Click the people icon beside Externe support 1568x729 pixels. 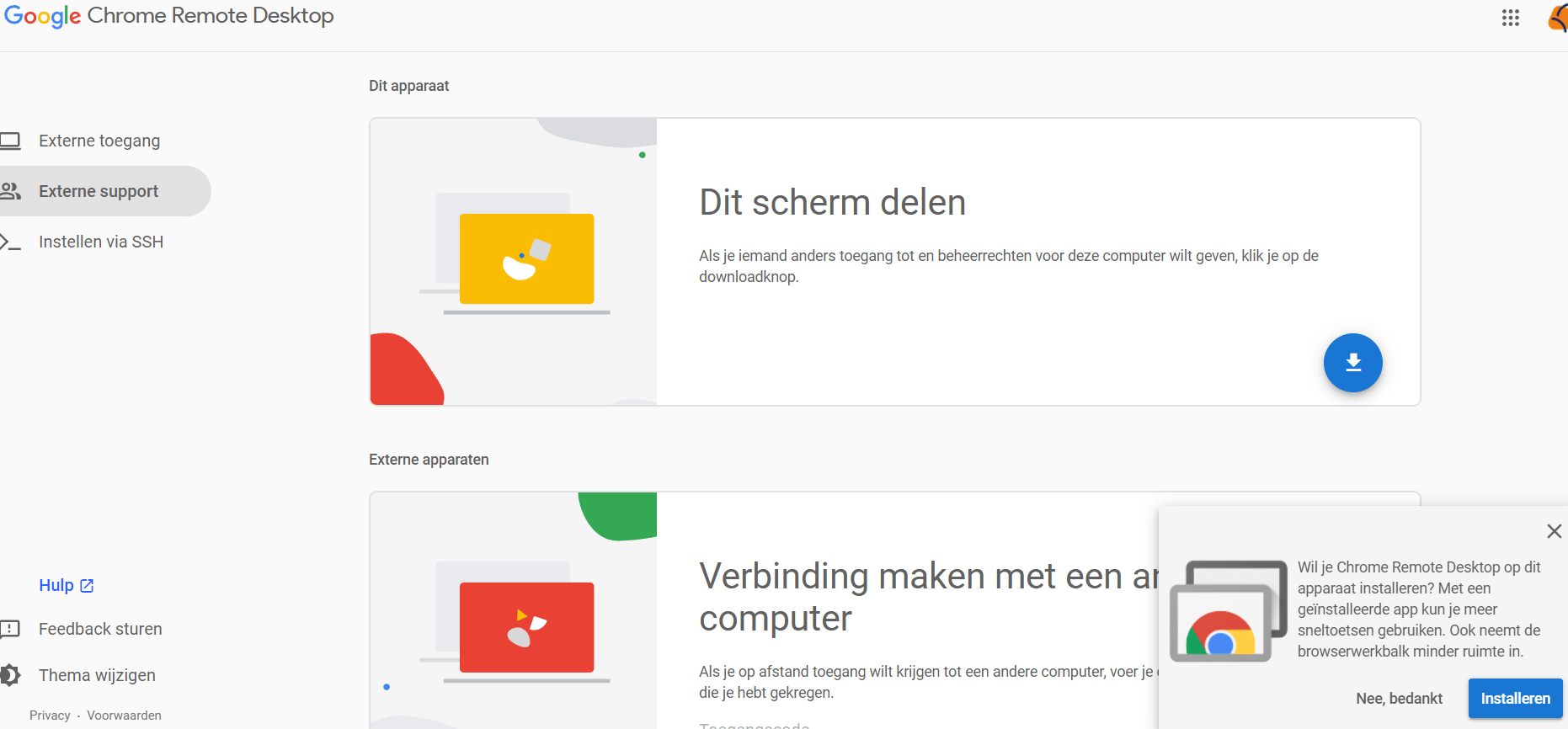[x=10, y=191]
